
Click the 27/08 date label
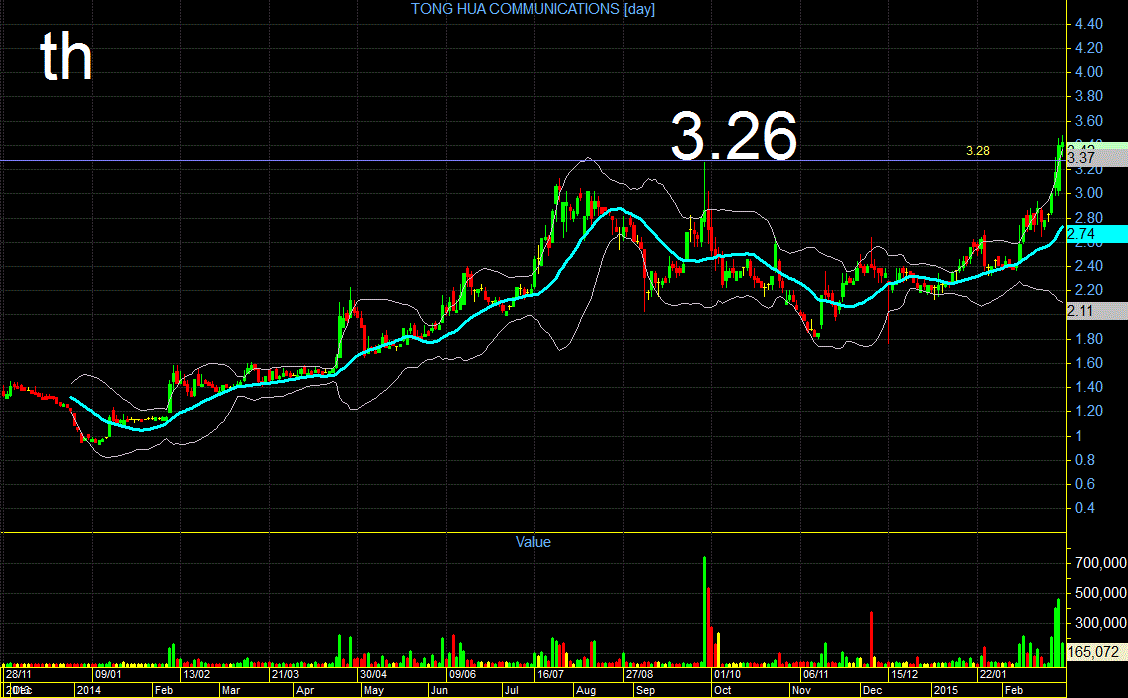pyautogui.click(x=639, y=674)
